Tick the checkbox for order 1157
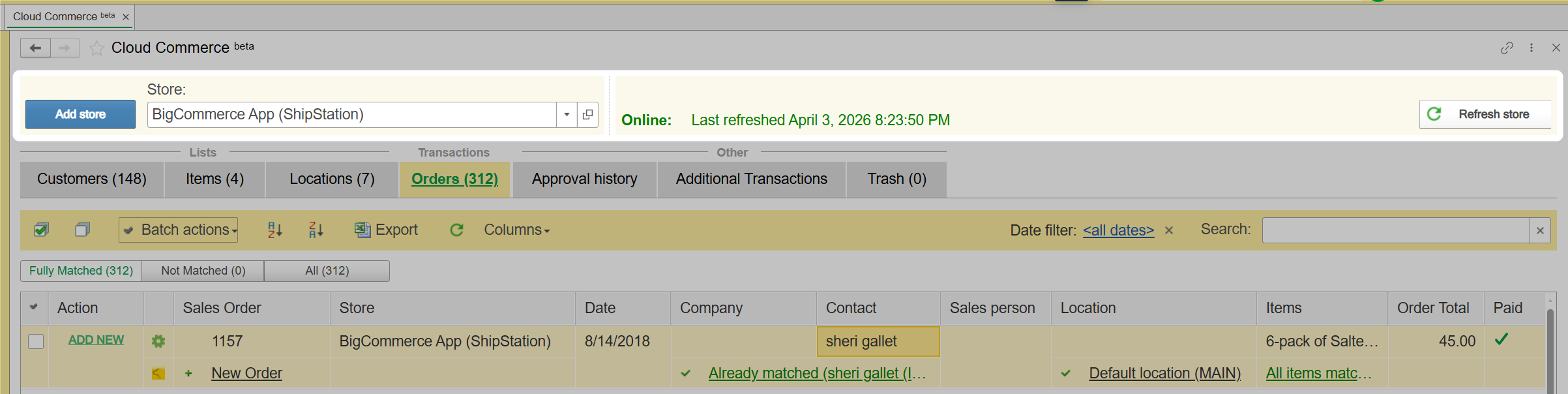 (x=36, y=341)
